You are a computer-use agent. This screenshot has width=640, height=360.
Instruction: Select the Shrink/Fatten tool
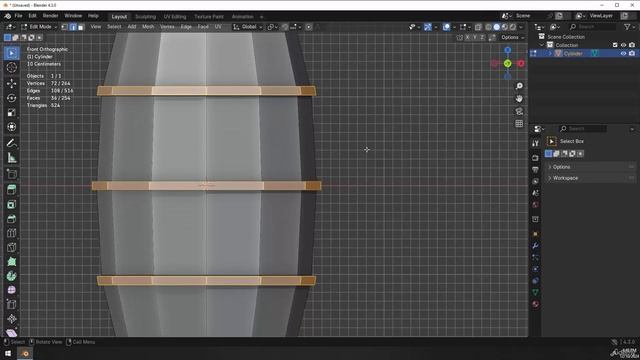(x=11, y=319)
